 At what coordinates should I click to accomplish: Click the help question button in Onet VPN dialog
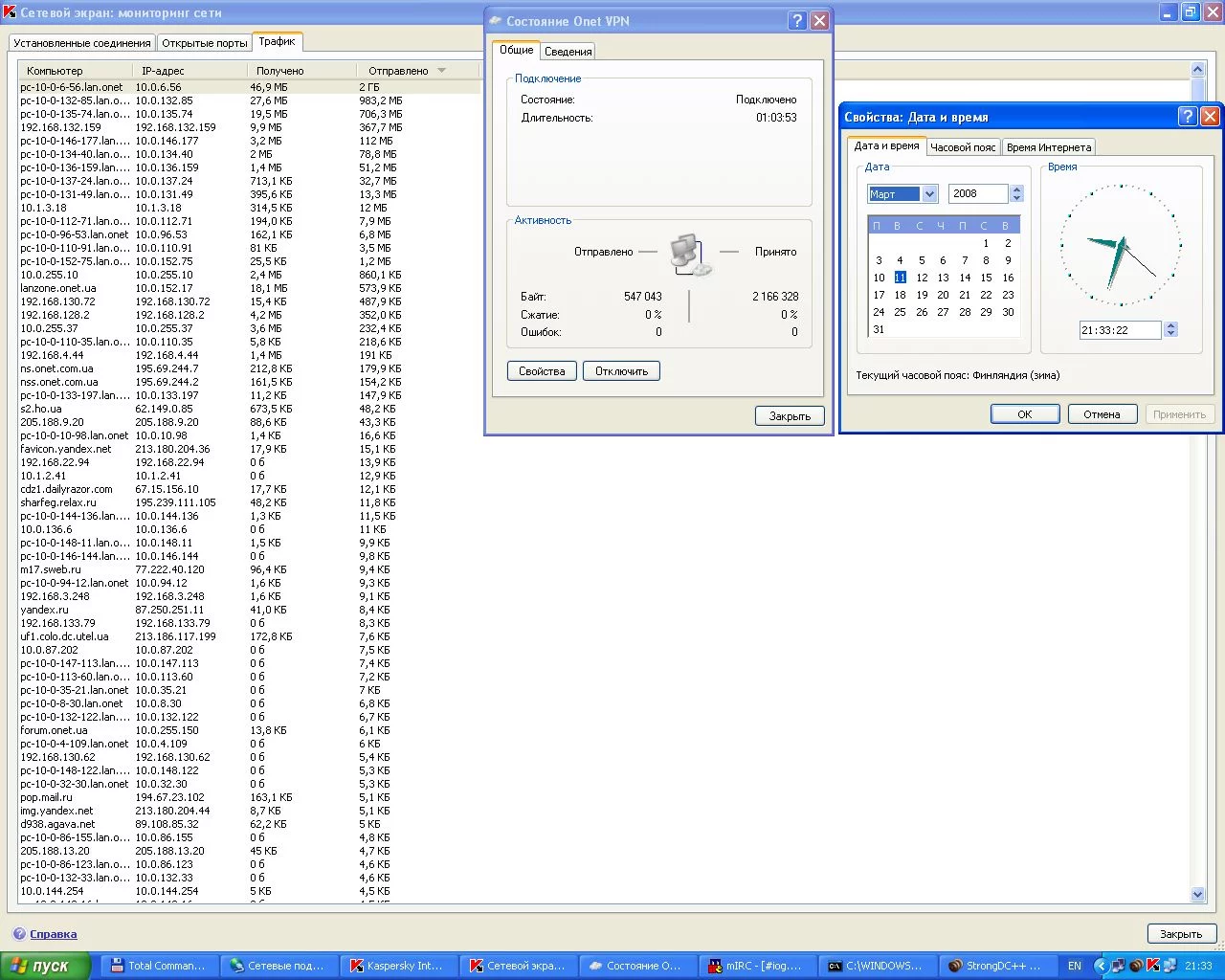pos(797,21)
